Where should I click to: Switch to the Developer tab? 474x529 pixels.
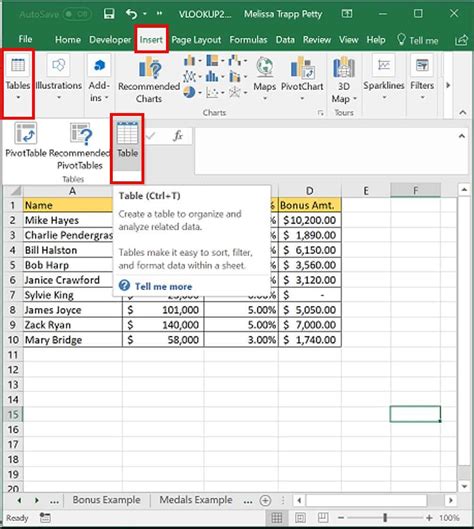(x=110, y=40)
